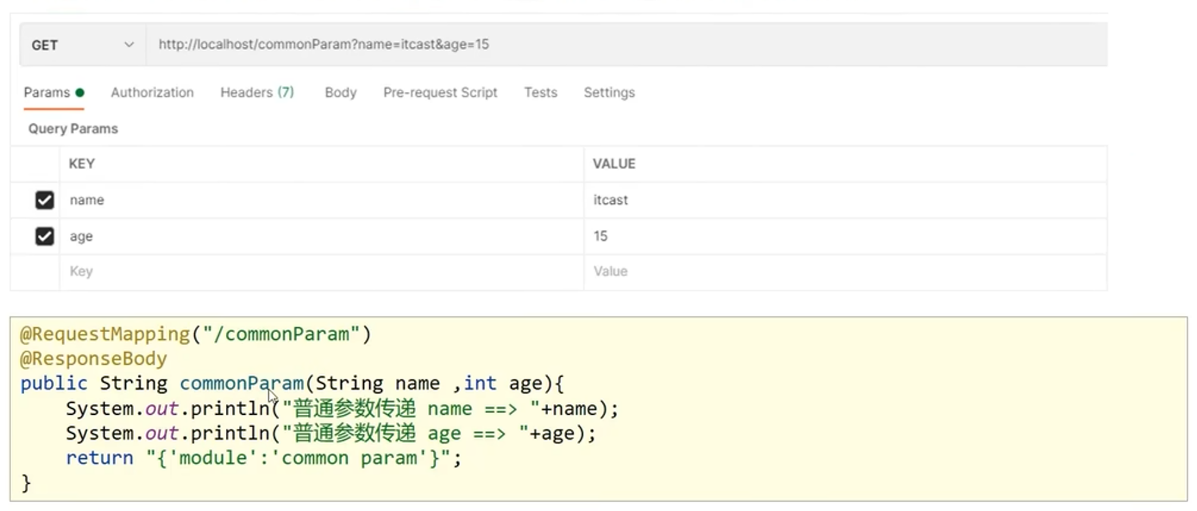Open the Pre-request Script tab
The width and height of the screenshot is (1197, 511).
pyautogui.click(x=440, y=92)
